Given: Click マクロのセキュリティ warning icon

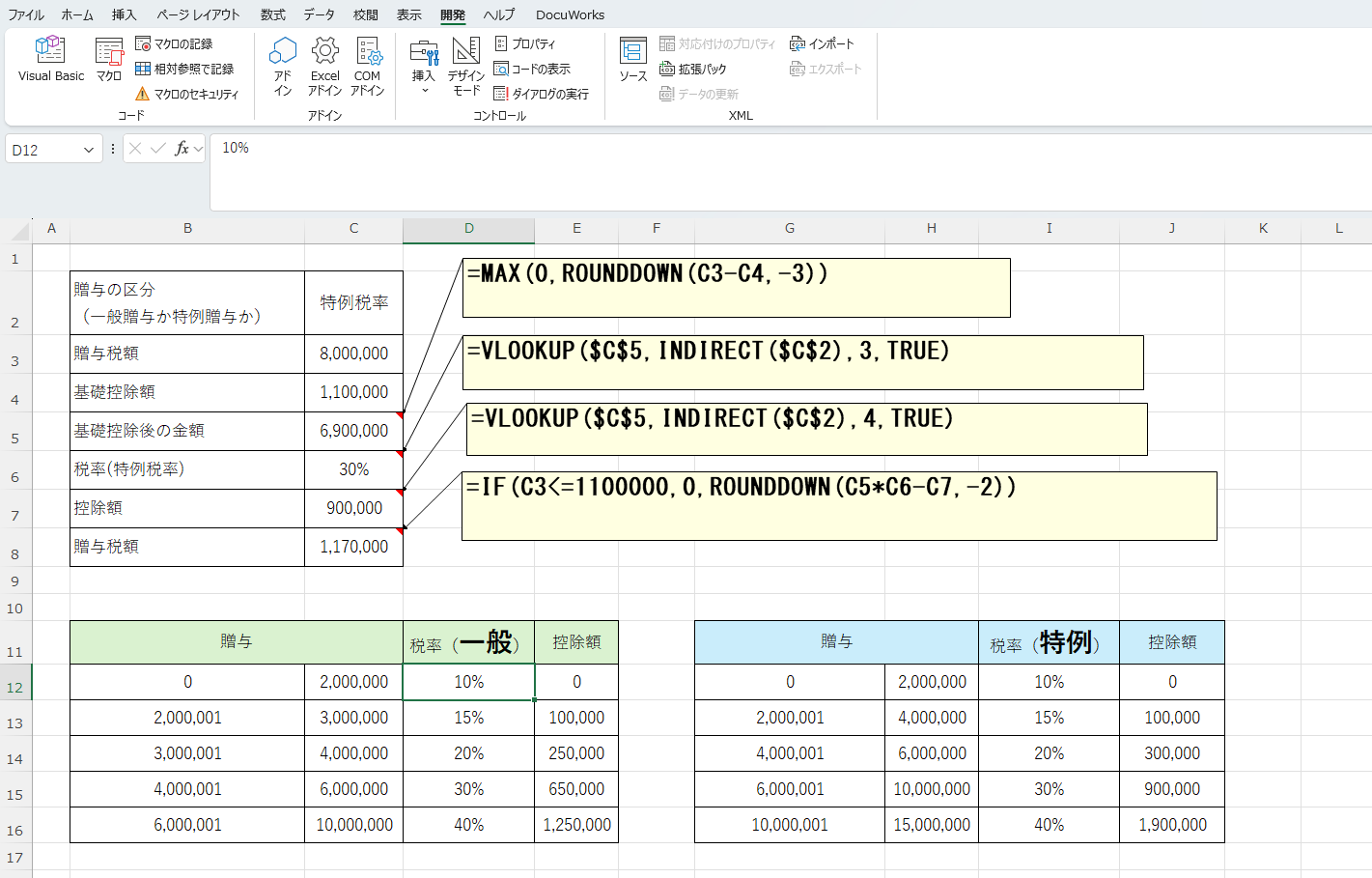Looking at the screenshot, I should (x=143, y=94).
